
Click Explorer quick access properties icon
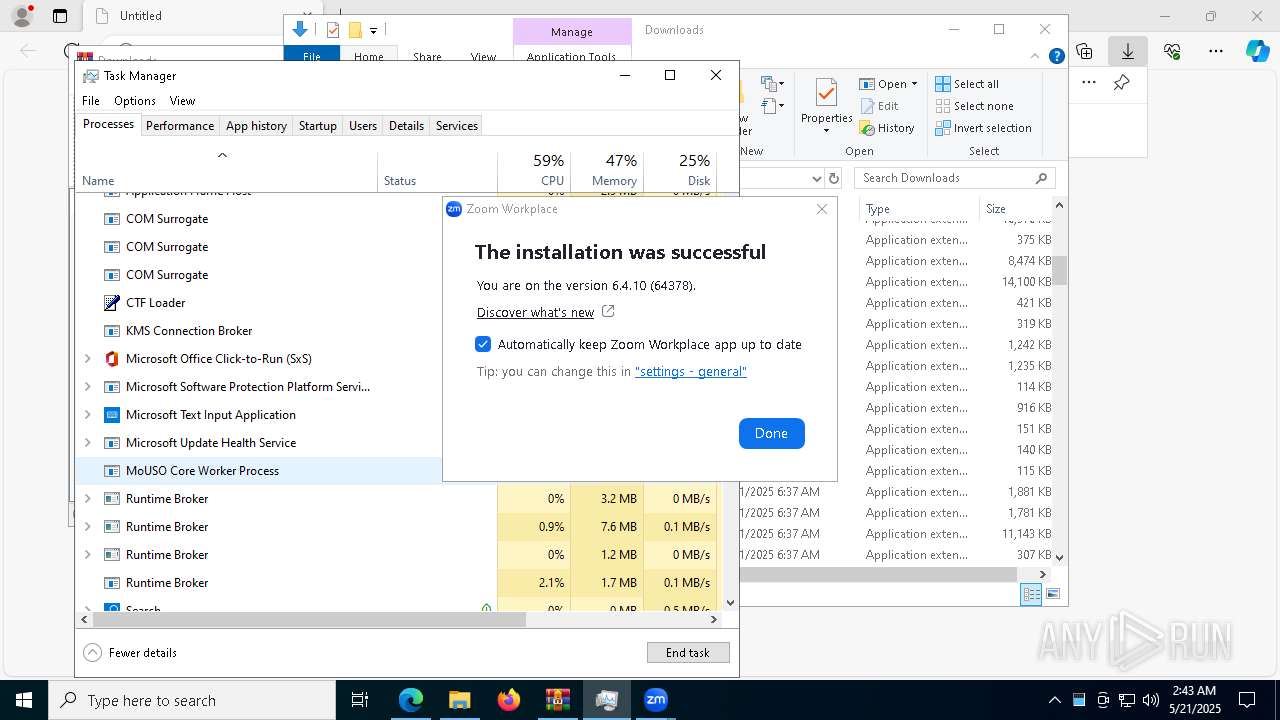[x=333, y=30]
